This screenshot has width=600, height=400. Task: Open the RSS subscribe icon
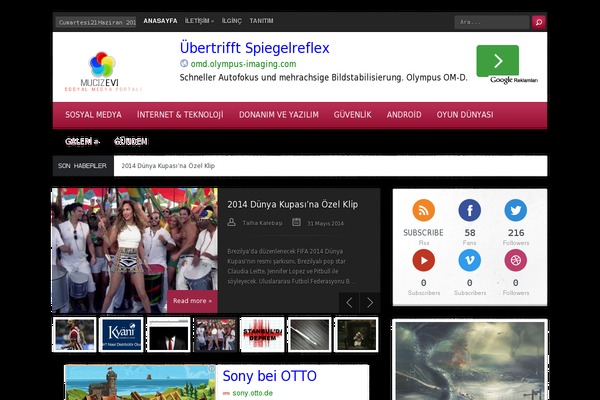pyautogui.click(x=424, y=210)
